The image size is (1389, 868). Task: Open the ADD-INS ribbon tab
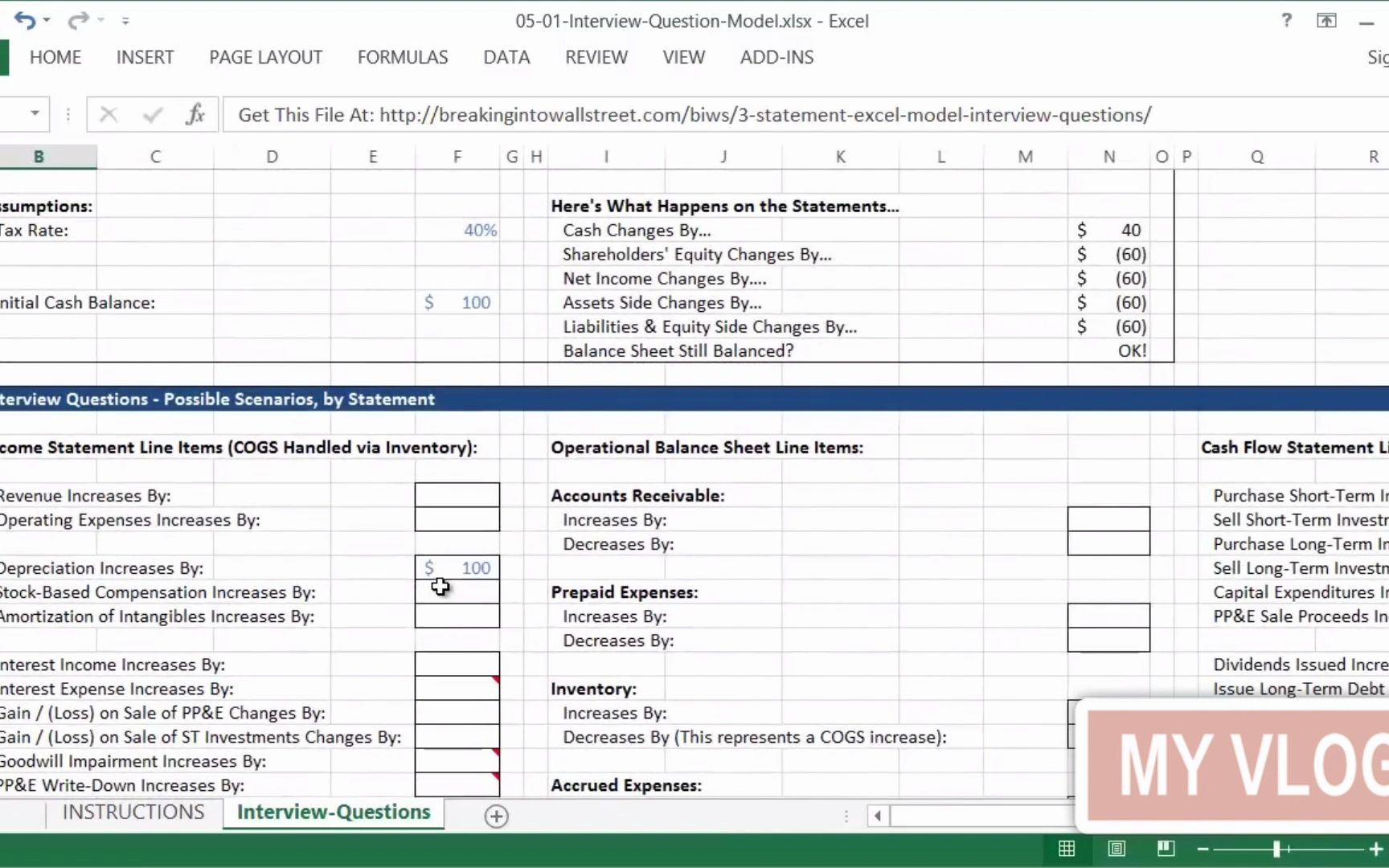tap(776, 57)
